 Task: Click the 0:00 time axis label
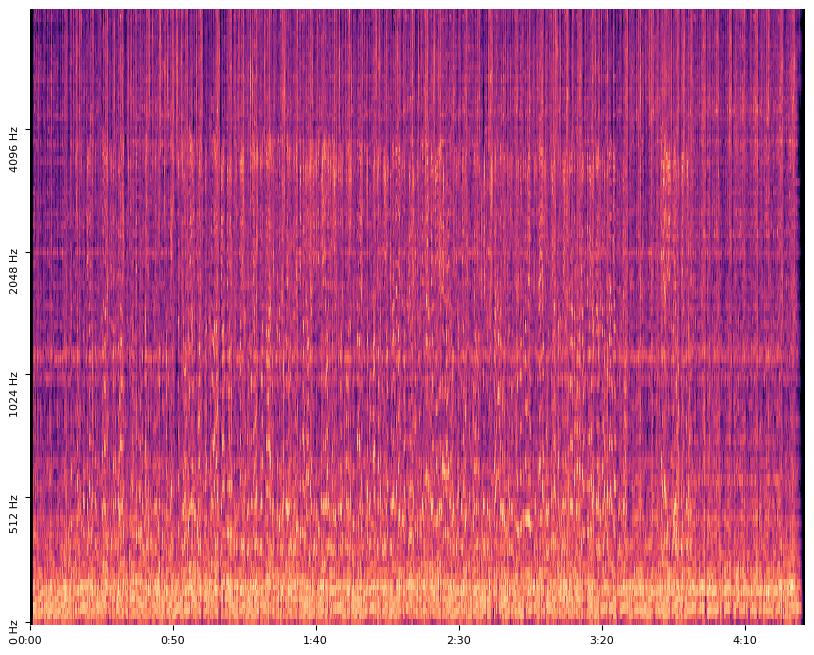tap(32, 640)
